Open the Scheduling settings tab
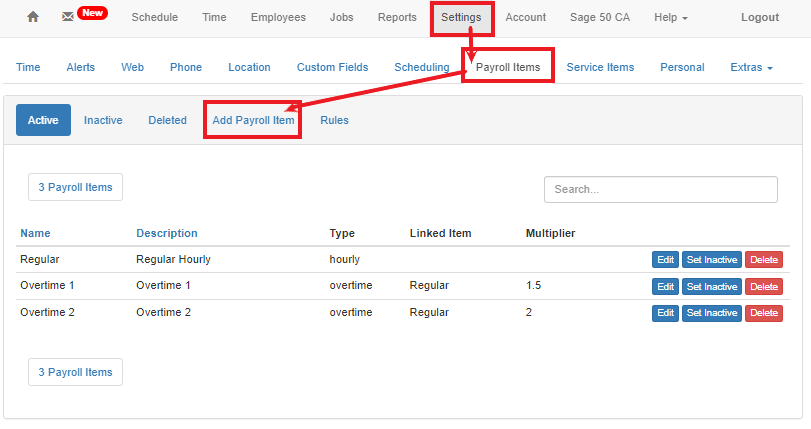This screenshot has height=429, width=811. coord(422,67)
